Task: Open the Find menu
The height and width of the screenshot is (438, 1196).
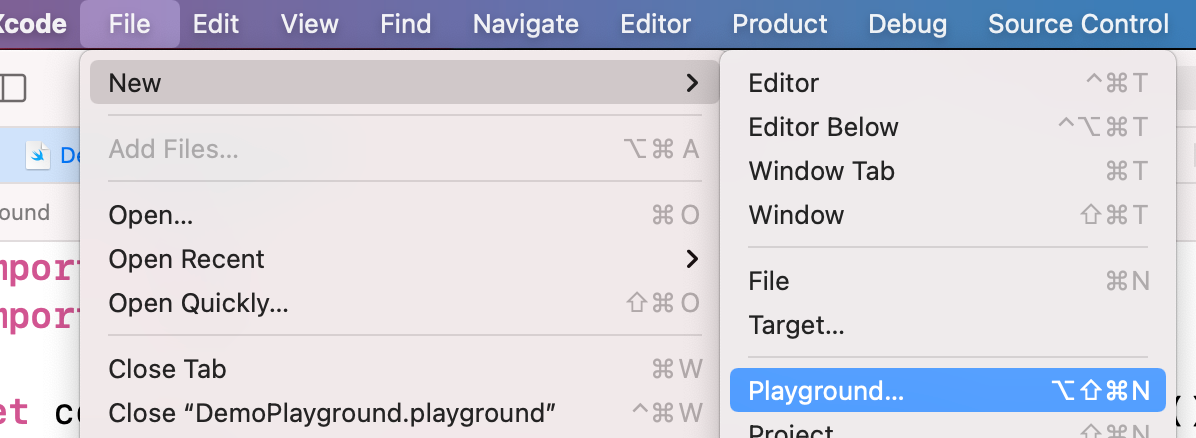Action: coord(406,24)
